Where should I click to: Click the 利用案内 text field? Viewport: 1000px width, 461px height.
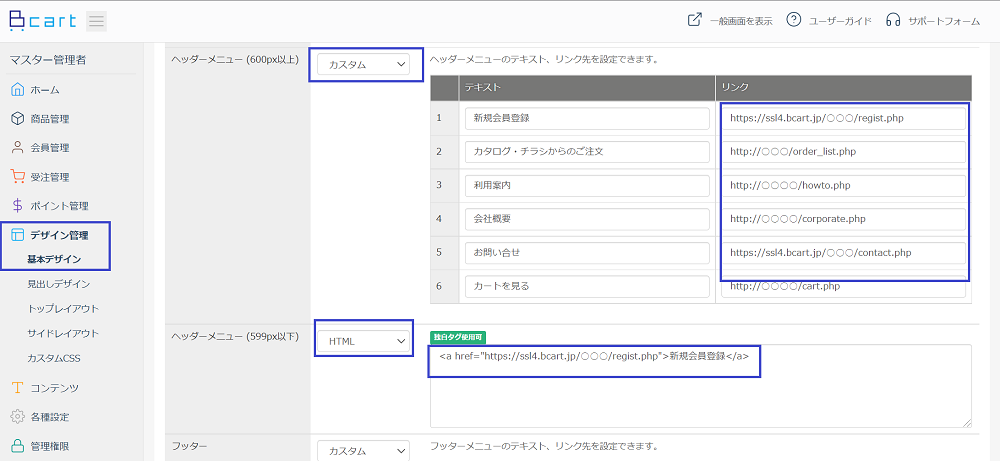[587, 186]
